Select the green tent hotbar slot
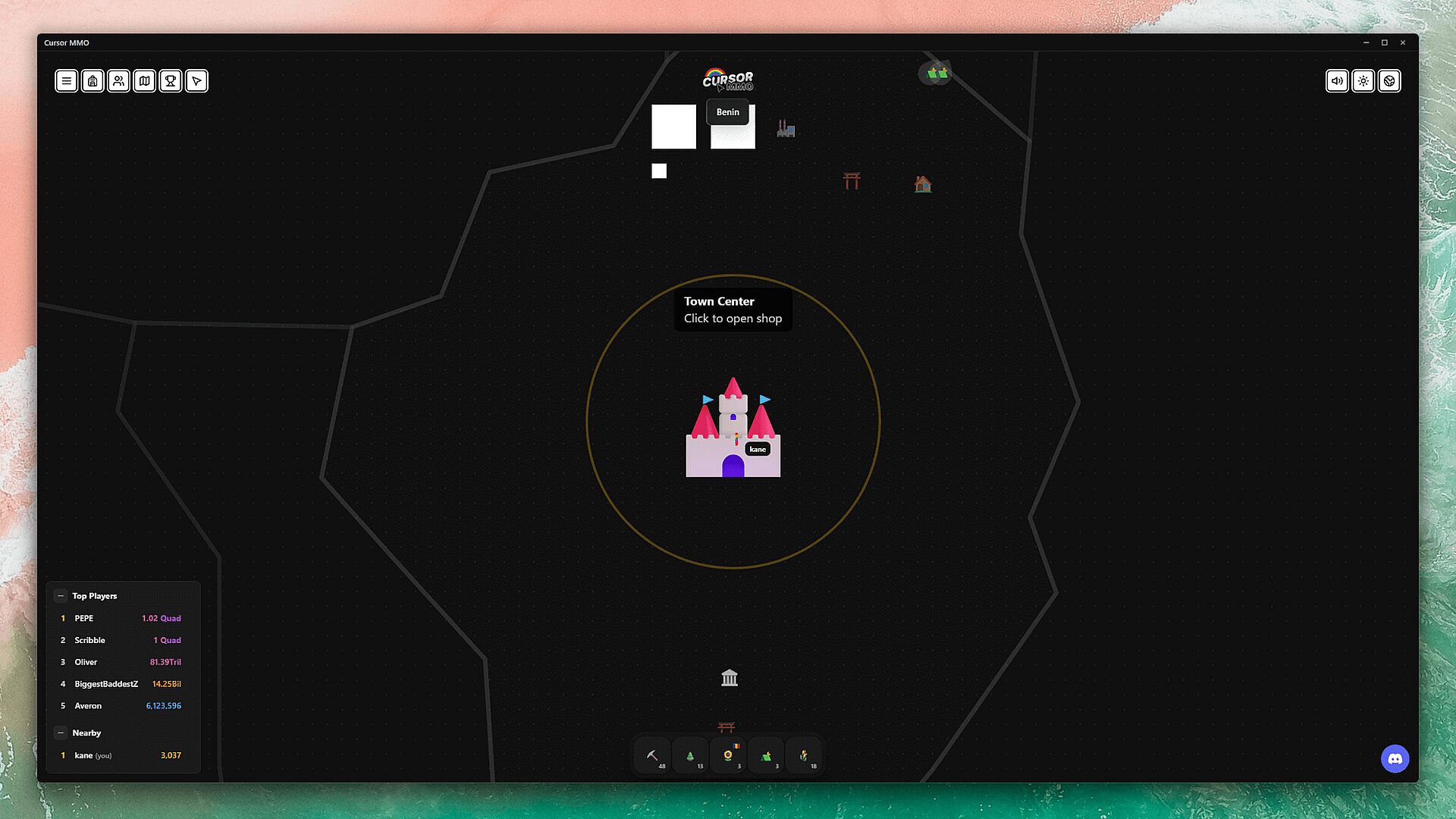This screenshot has height=819, width=1456. click(x=766, y=756)
